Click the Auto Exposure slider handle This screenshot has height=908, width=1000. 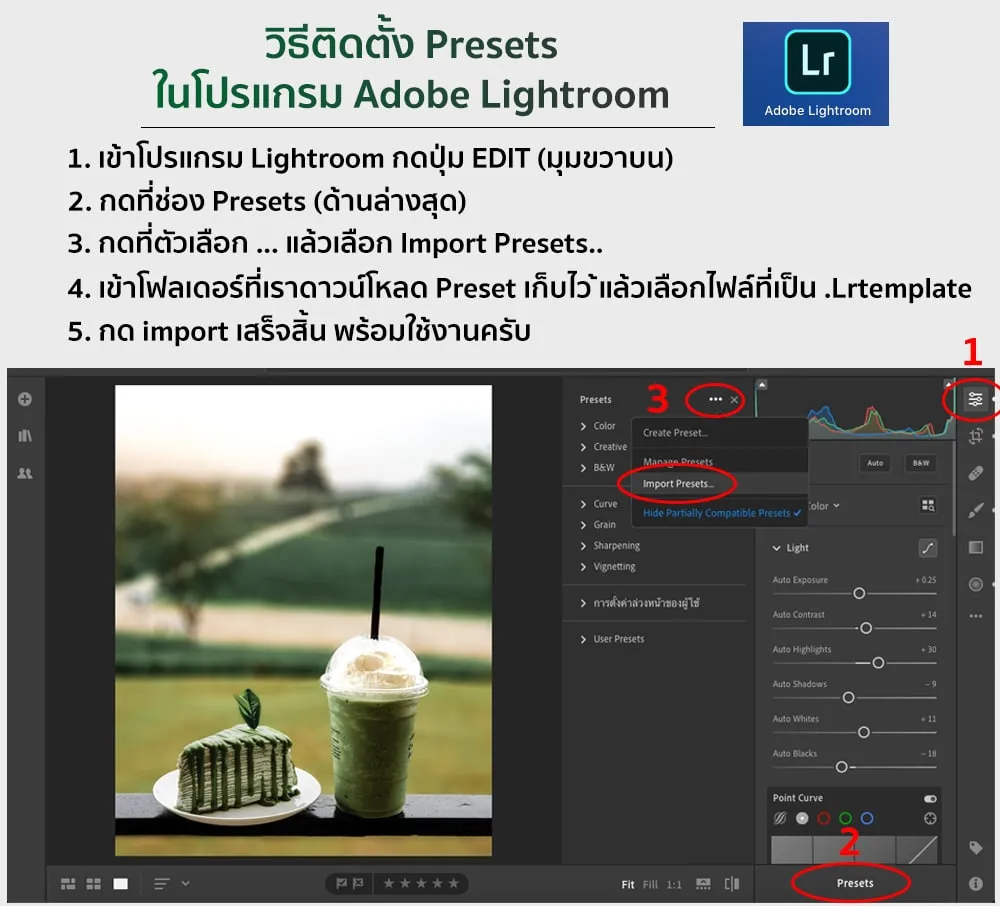click(x=858, y=593)
